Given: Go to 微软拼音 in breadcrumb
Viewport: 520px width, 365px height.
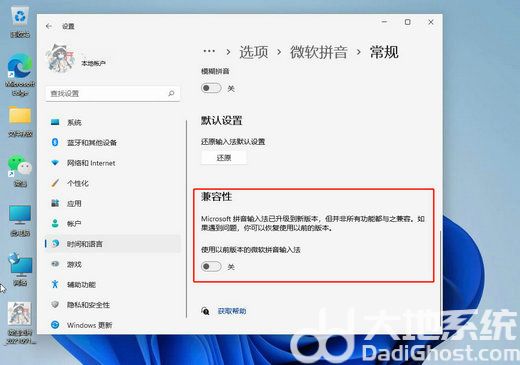Looking at the screenshot, I should click(x=318, y=52).
